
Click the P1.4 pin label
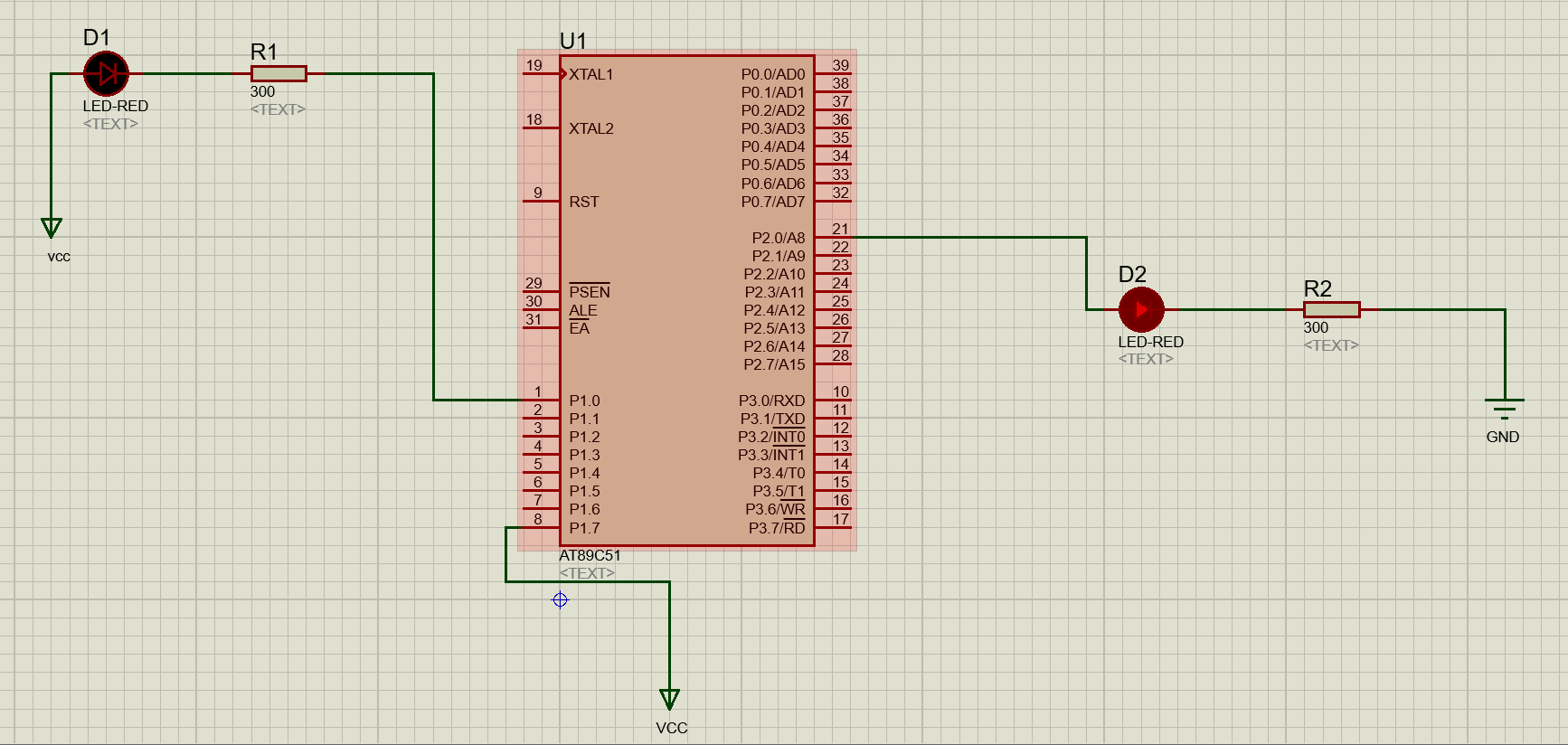pyautogui.click(x=585, y=473)
